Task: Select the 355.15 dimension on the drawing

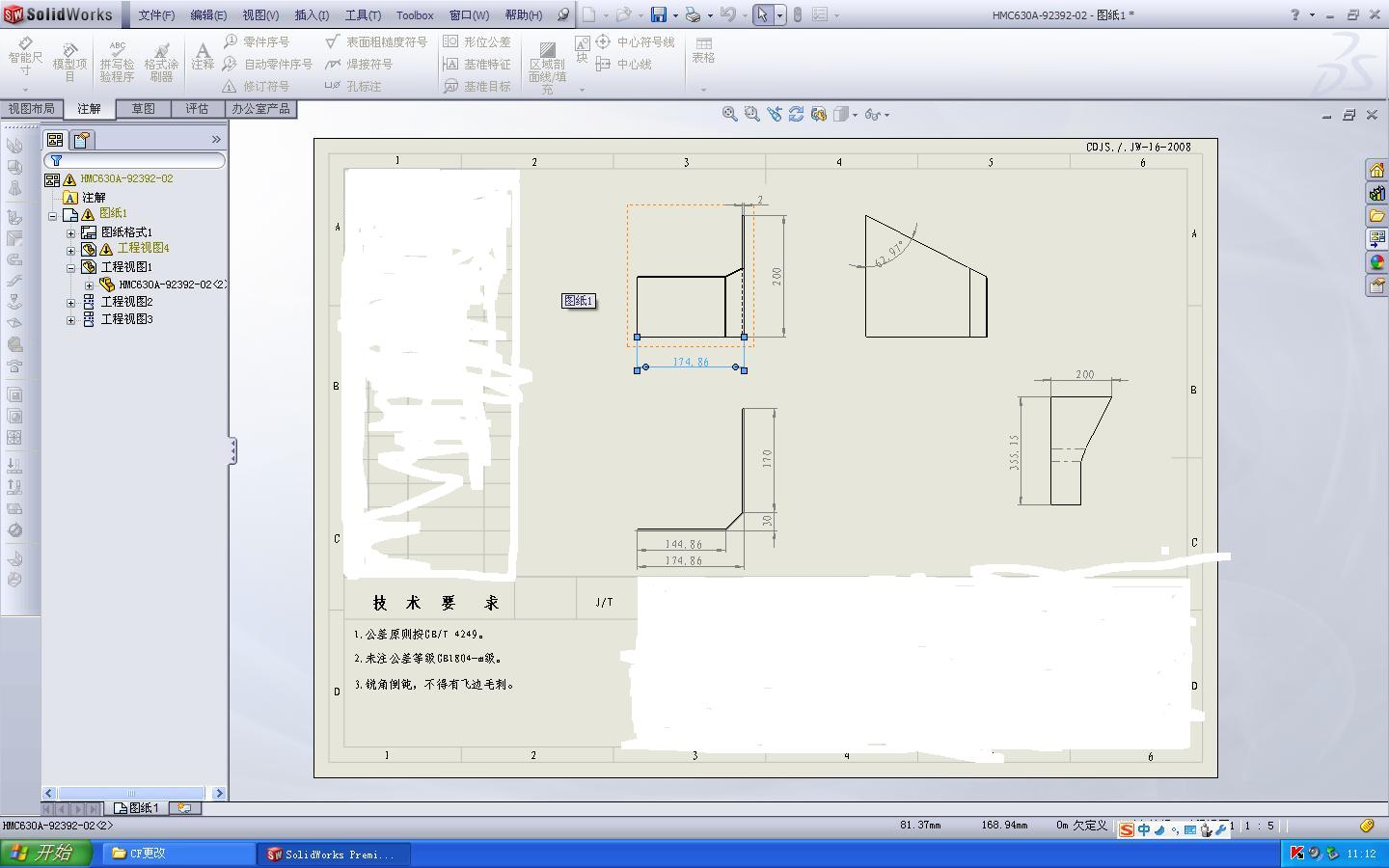Action: (x=1014, y=451)
